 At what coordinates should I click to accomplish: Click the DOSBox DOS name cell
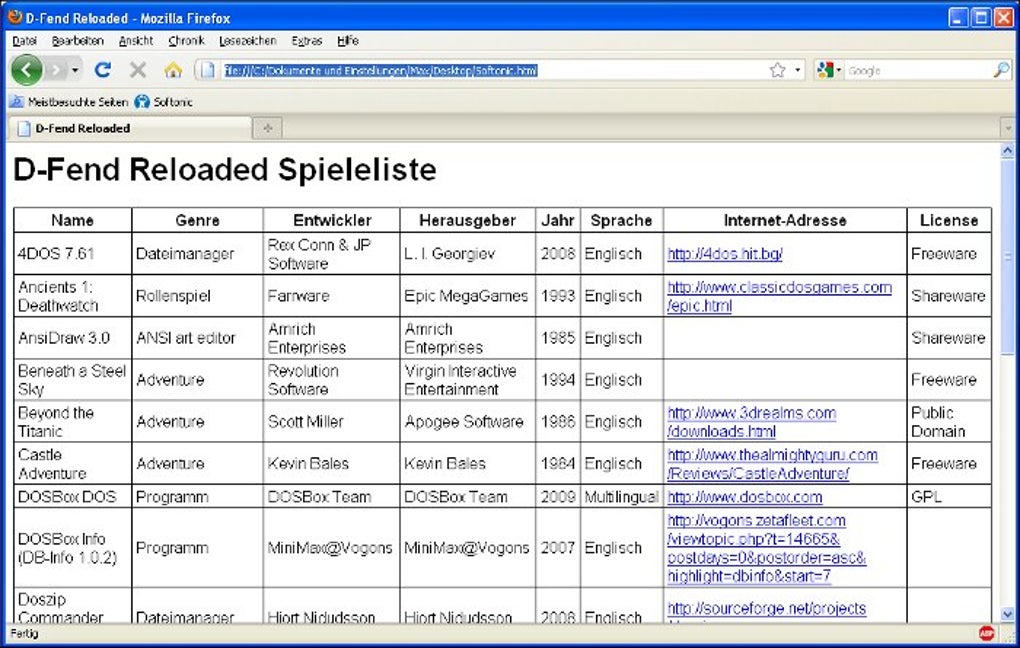point(72,497)
